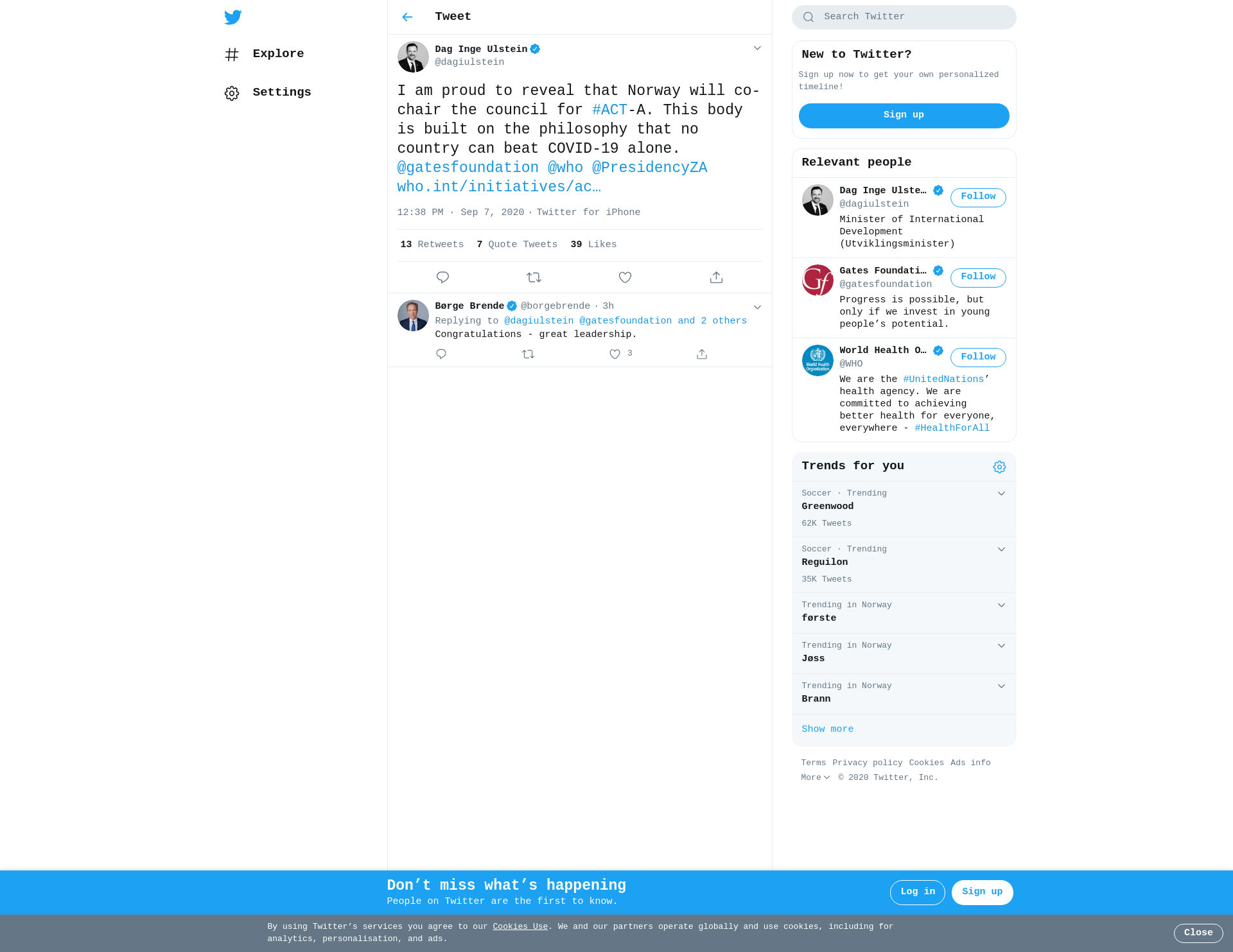
Task: Focus the Search Twitter field
Action: pyautogui.click(x=904, y=17)
